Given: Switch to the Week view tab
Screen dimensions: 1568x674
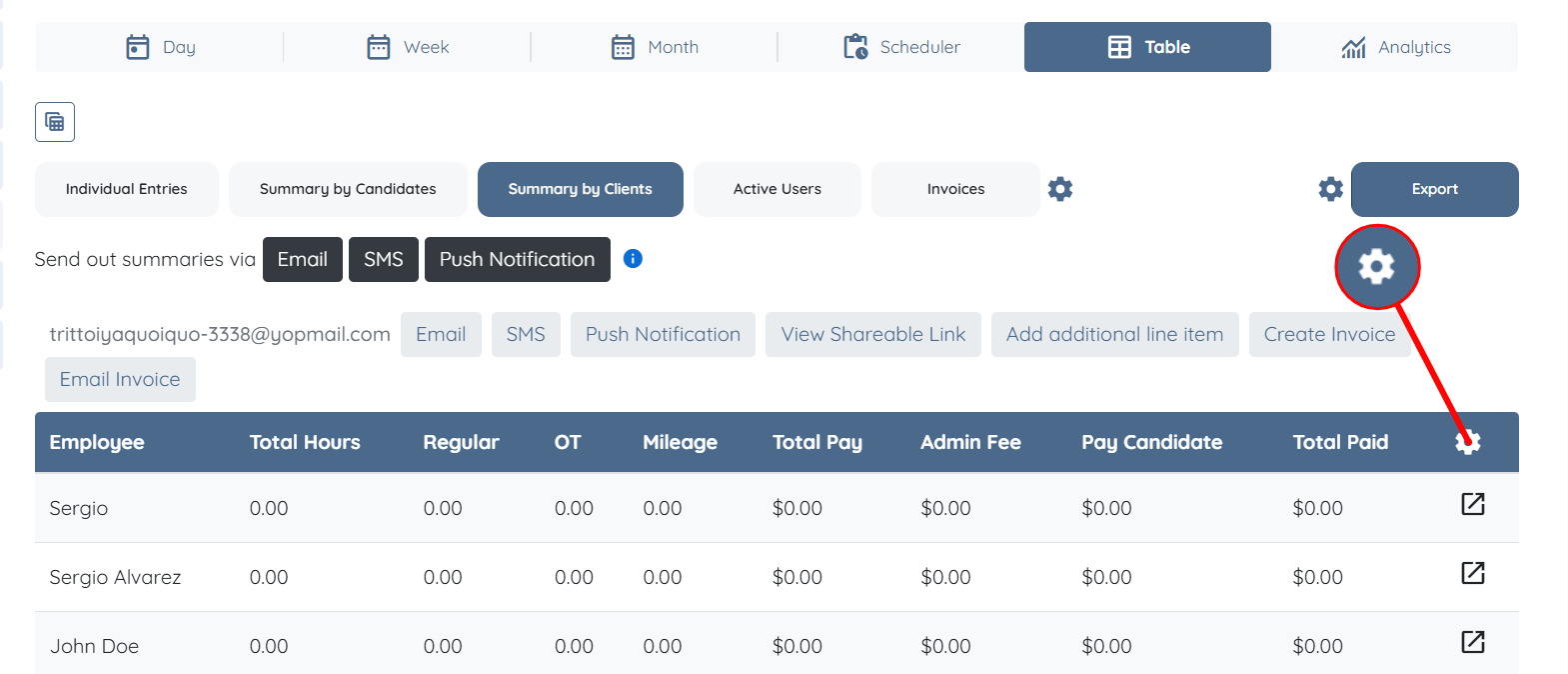Looking at the screenshot, I should pyautogui.click(x=408, y=47).
